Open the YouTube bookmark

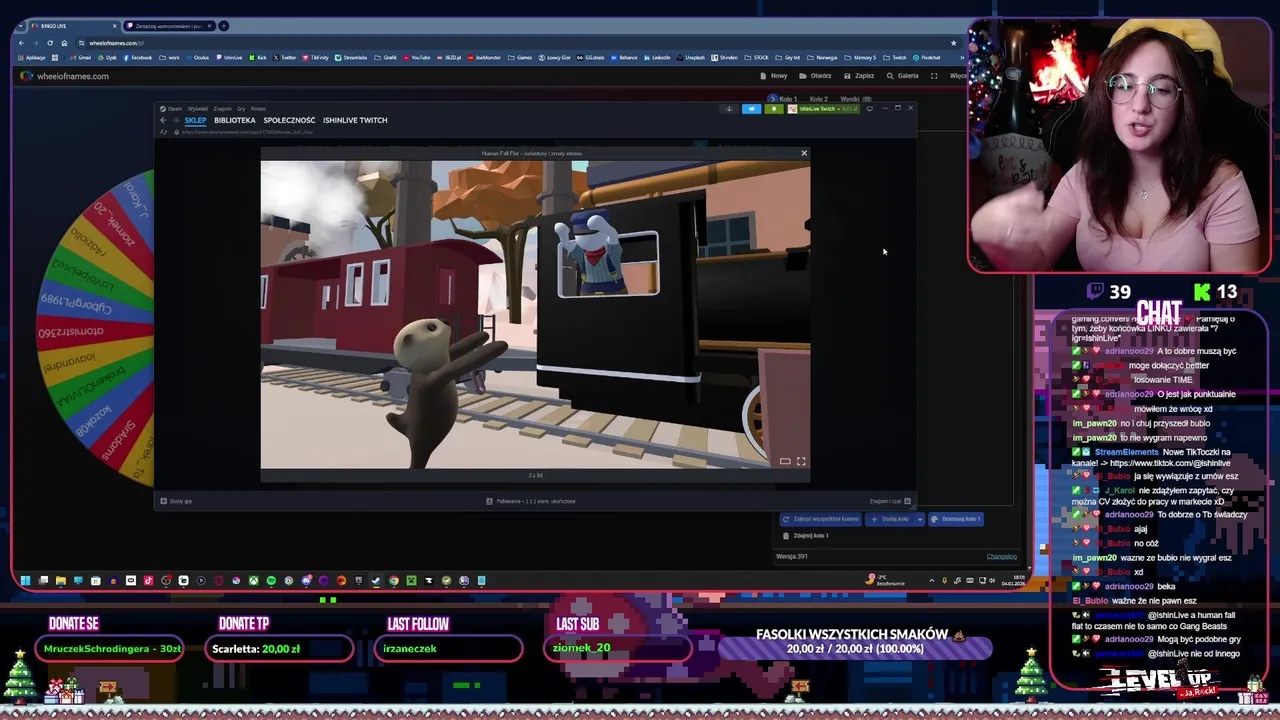tap(417, 58)
